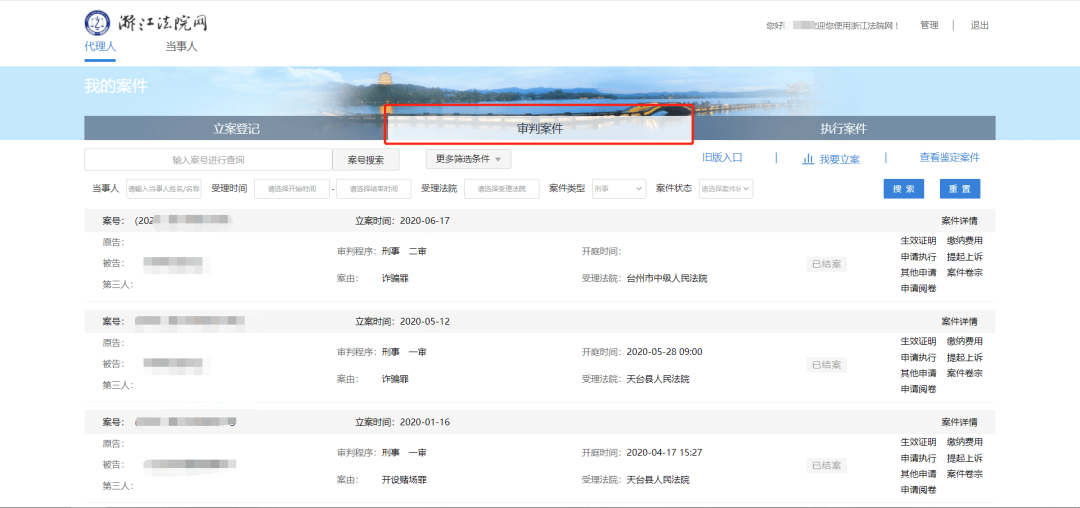Click the Zhejiang Court logo emblem
This screenshot has height=508, width=1080.
tap(97, 23)
